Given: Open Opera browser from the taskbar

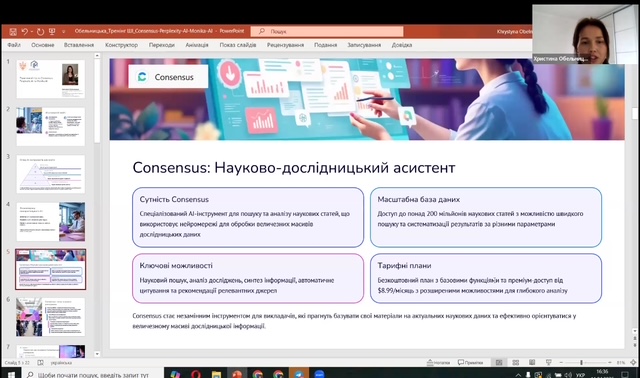Looking at the screenshot, I should (x=196, y=374).
